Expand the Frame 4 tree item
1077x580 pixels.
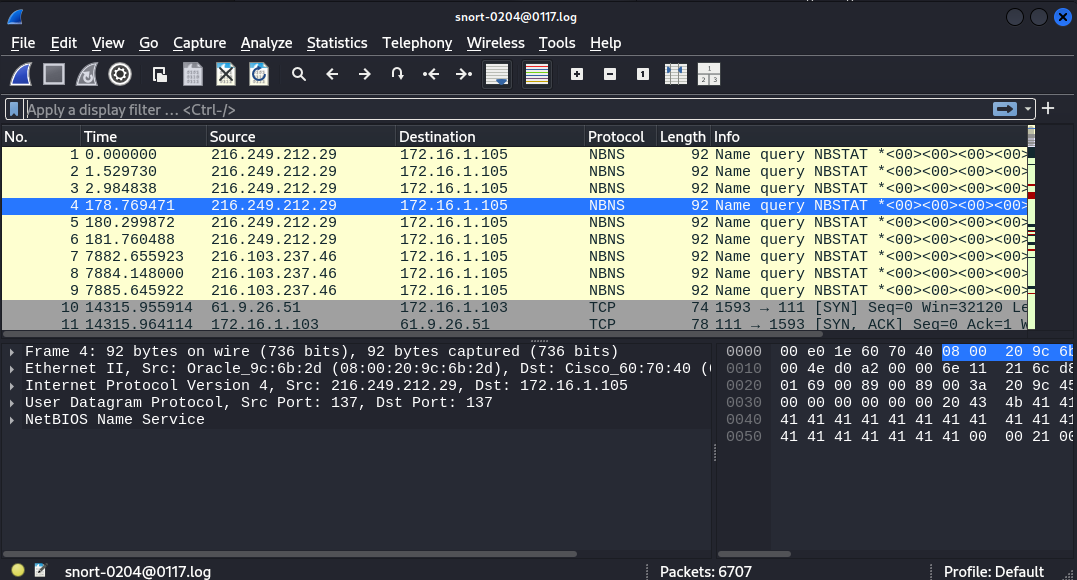(x=12, y=352)
